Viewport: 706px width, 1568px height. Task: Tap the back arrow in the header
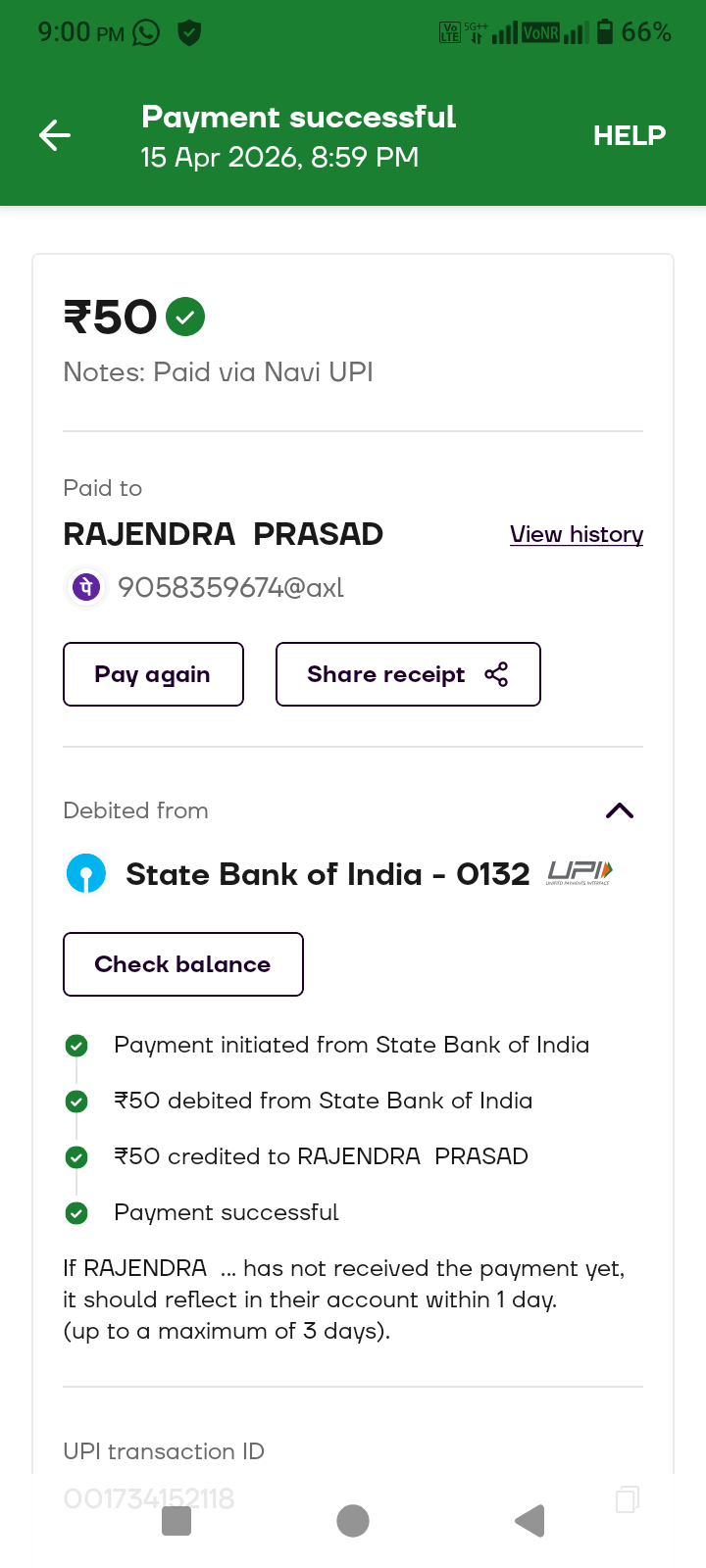[x=55, y=135]
